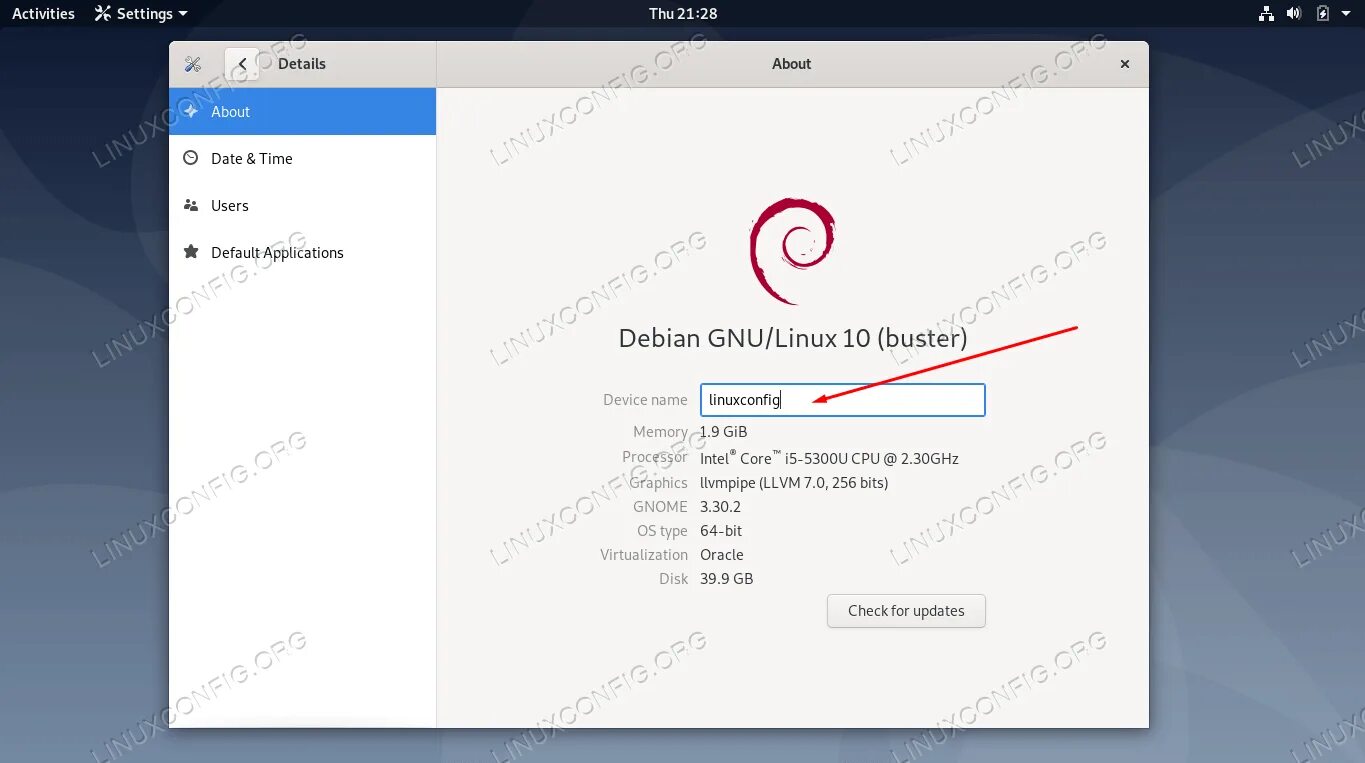1365x763 pixels.
Task: Click the Memory value 1.9 GiB
Action: point(724,432)
